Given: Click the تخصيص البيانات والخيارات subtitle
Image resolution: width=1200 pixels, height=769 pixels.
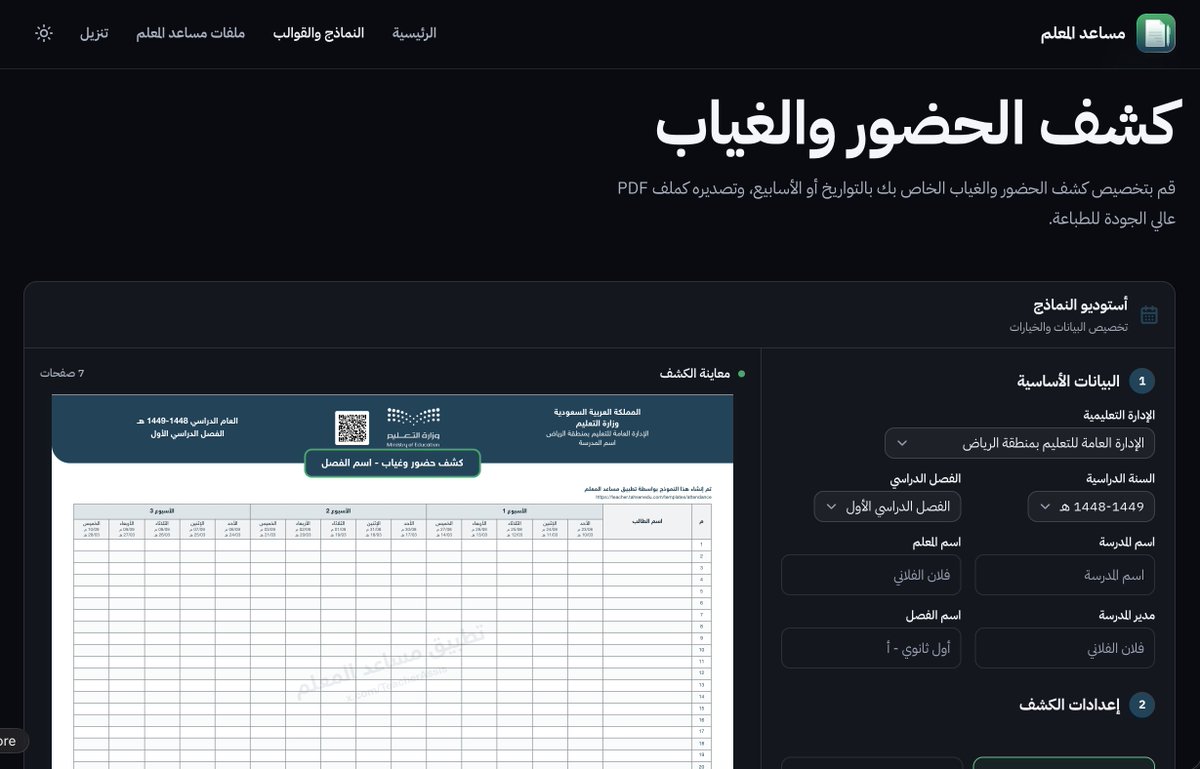Looking at the screenshot, I should pos(1069,327).
